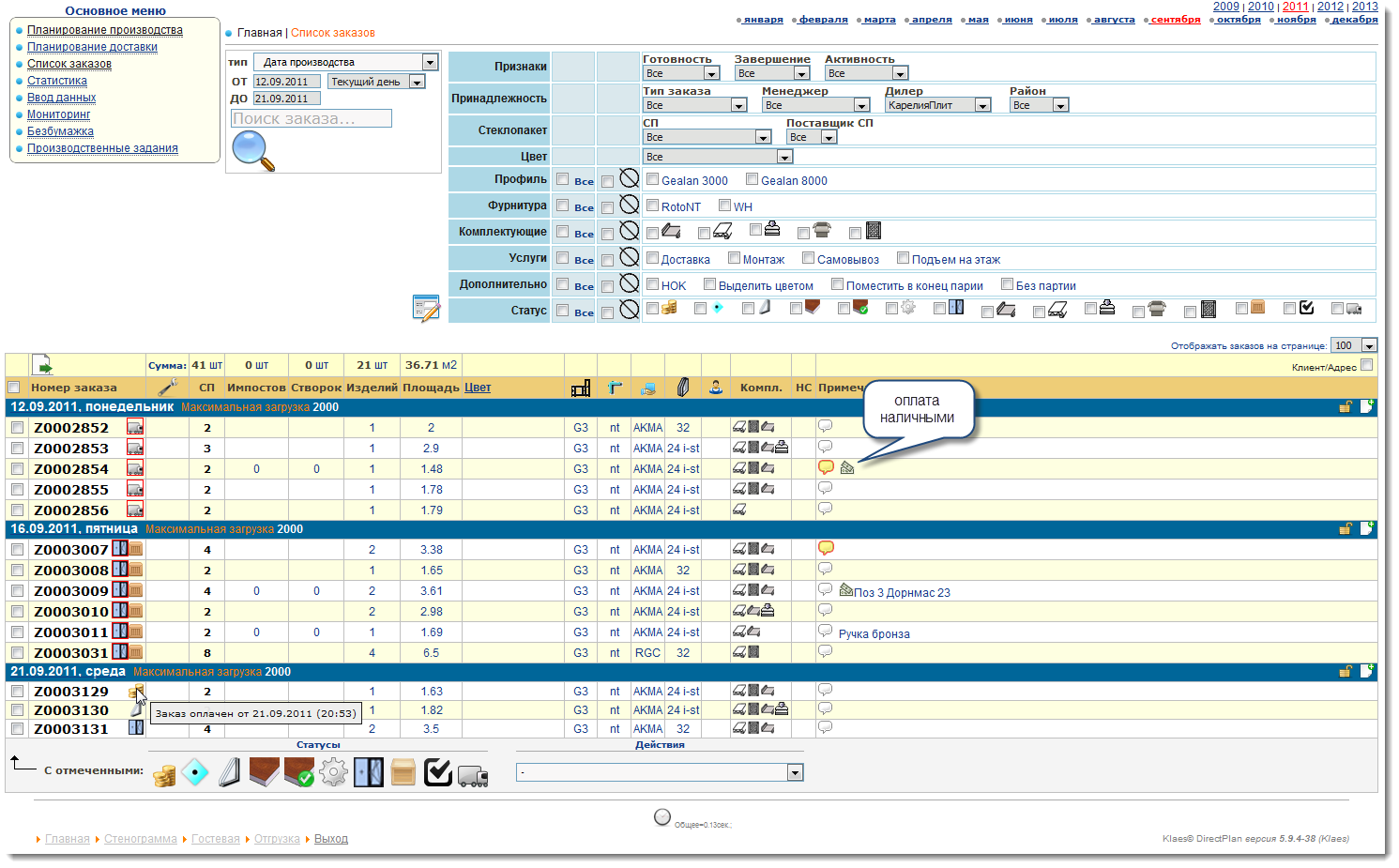Click the gear status icon at bottom

(x=333, y=773)
